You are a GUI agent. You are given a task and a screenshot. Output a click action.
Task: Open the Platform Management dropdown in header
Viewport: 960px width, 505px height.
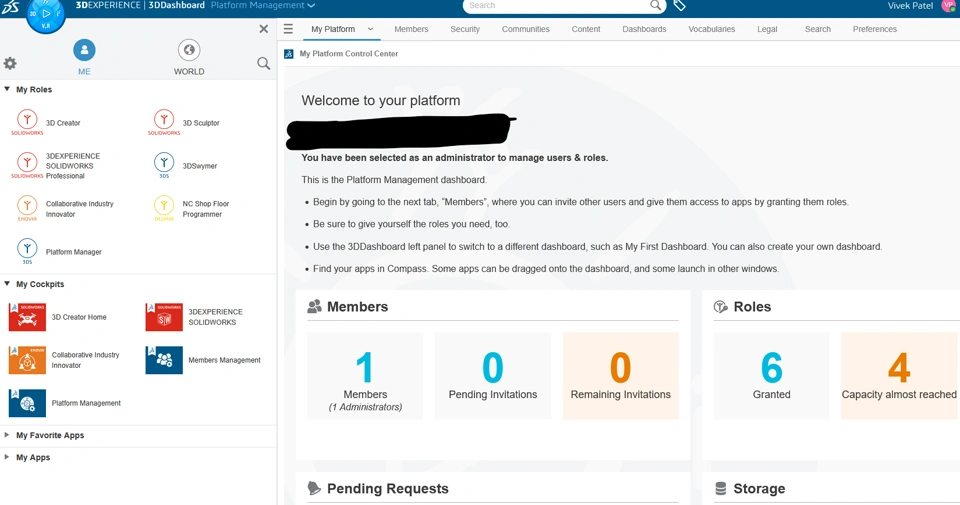[x=263, y=6]
